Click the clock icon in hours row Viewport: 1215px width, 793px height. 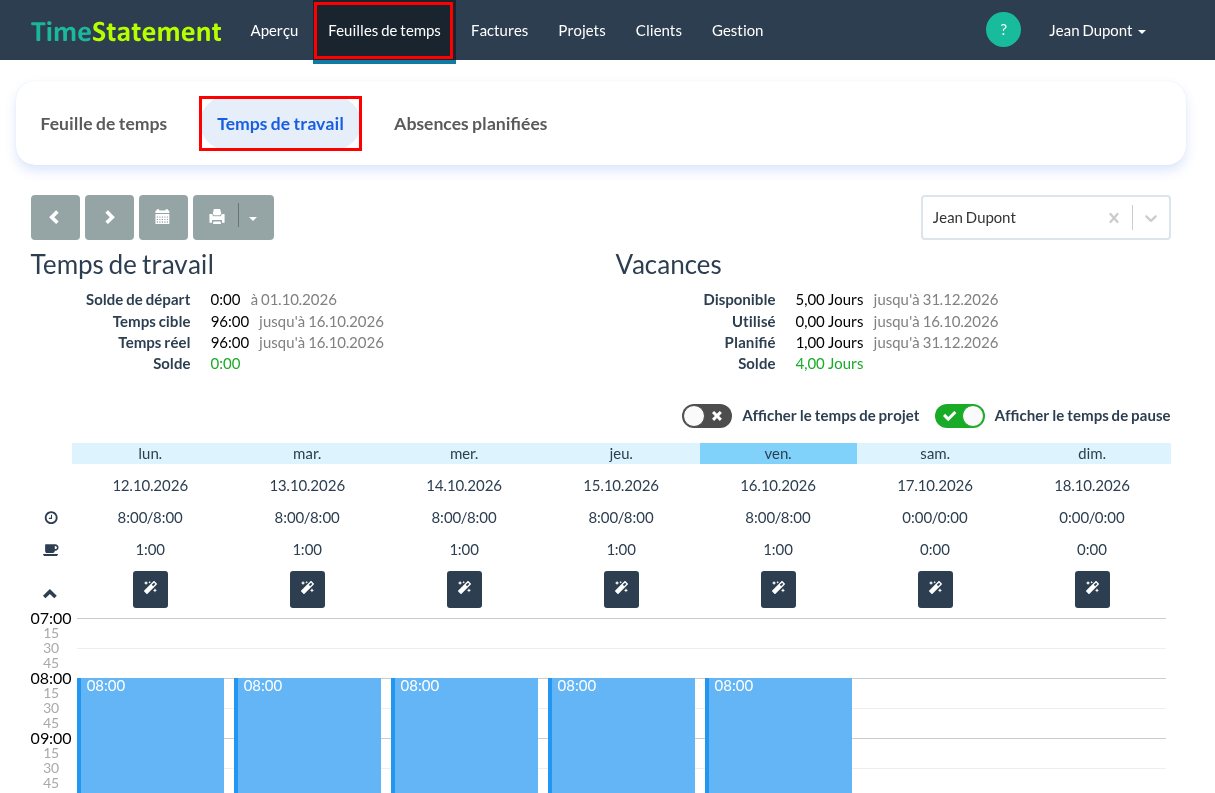click(x=51, y=518)
